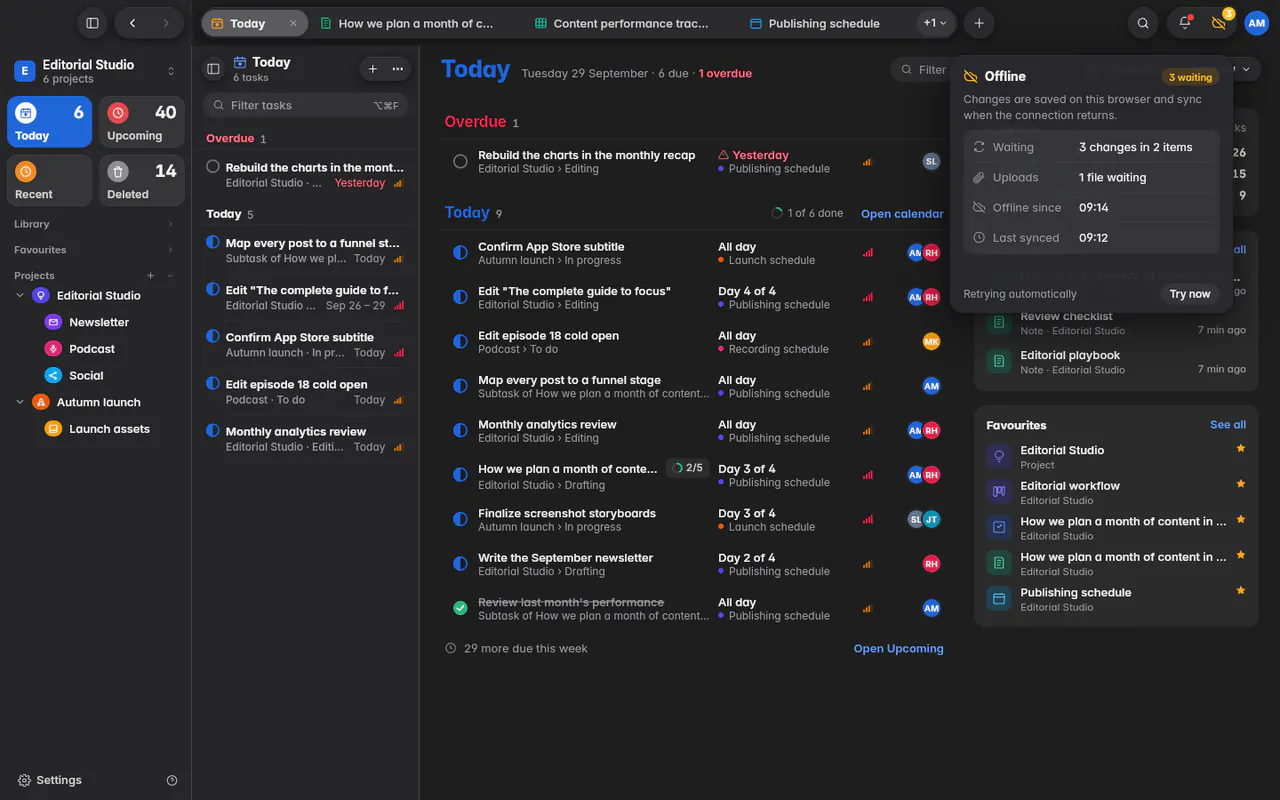Open the Editorial Studio workspace switcher
The image size is (1280, 800).
[x=95, y=71]
